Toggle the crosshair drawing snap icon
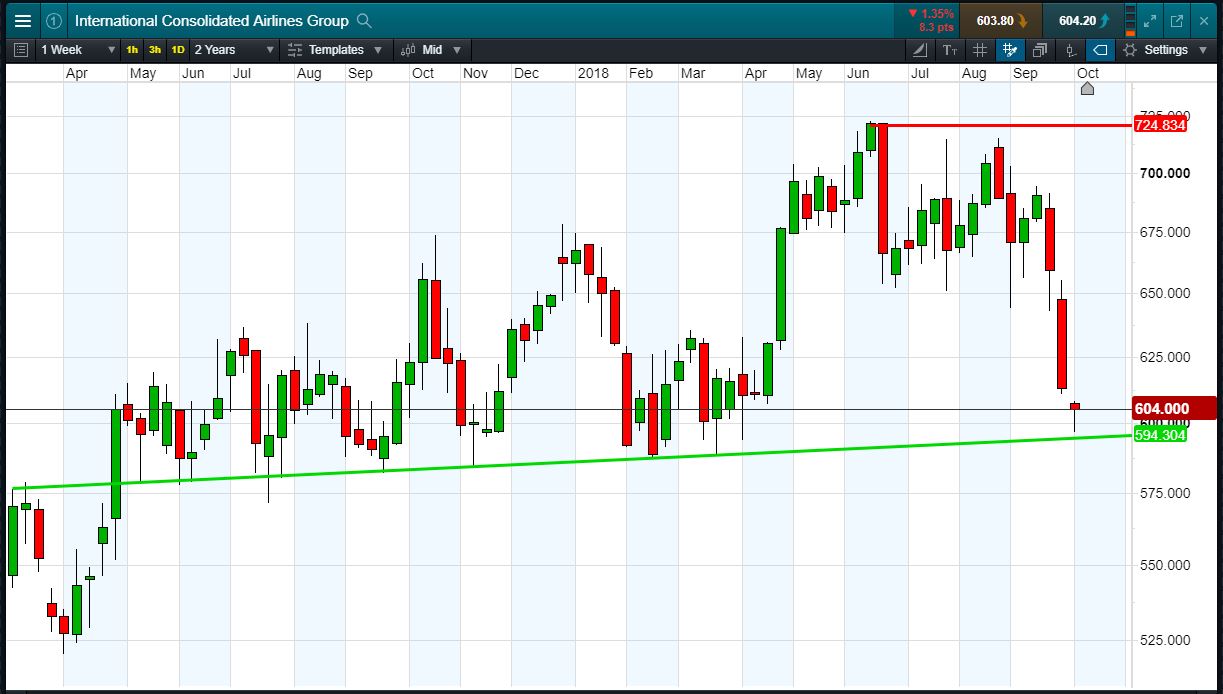1223x694 pixels. pos(1010,50)
